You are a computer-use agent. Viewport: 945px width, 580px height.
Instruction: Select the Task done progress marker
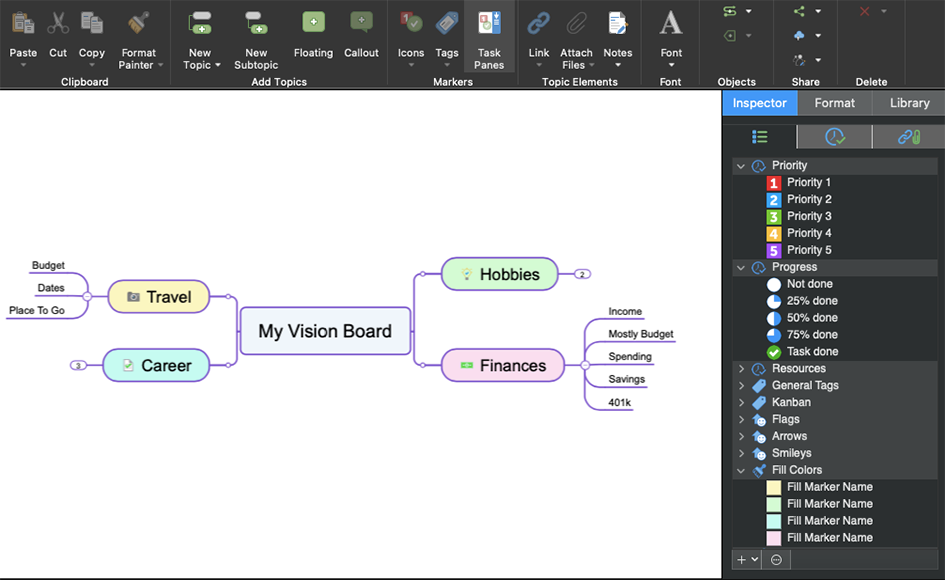773,352
